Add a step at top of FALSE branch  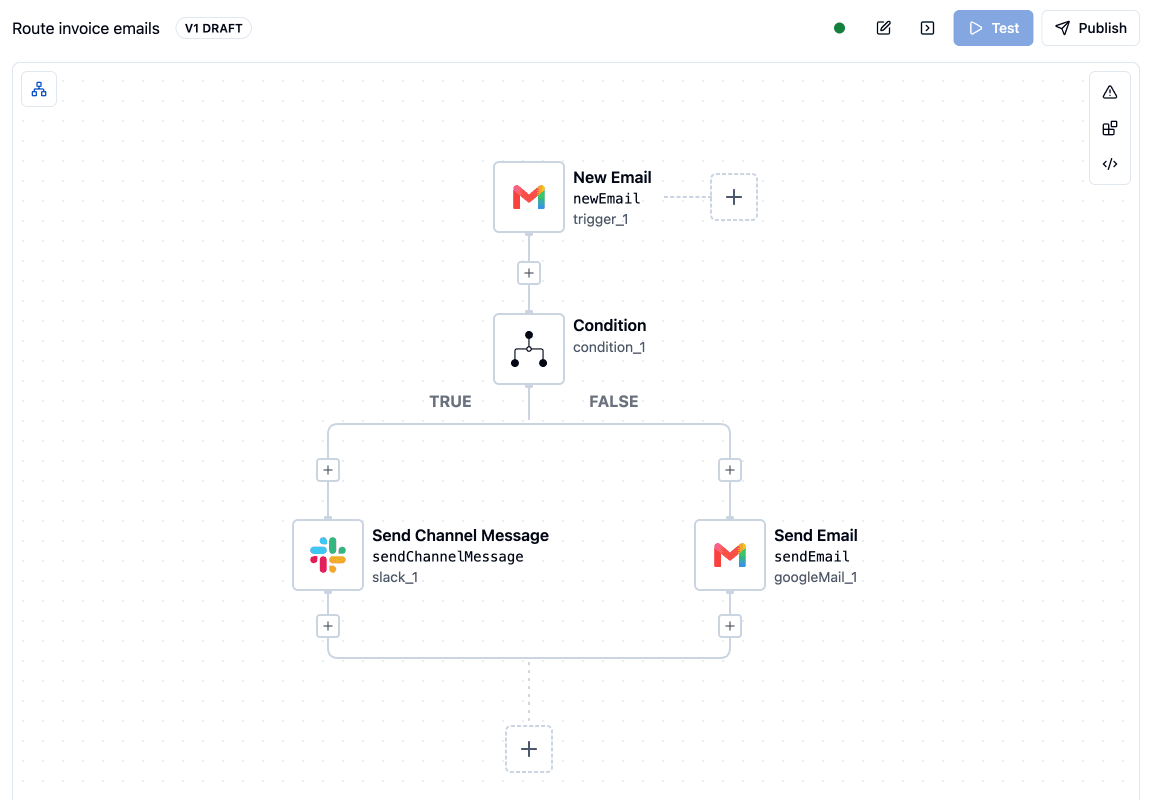coord(730,470)
